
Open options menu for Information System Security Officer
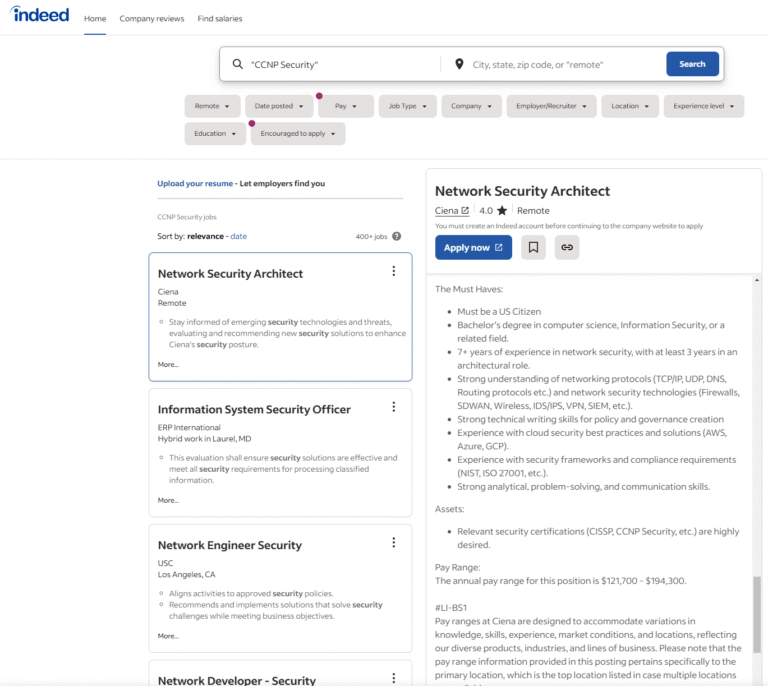pos(393,407)
